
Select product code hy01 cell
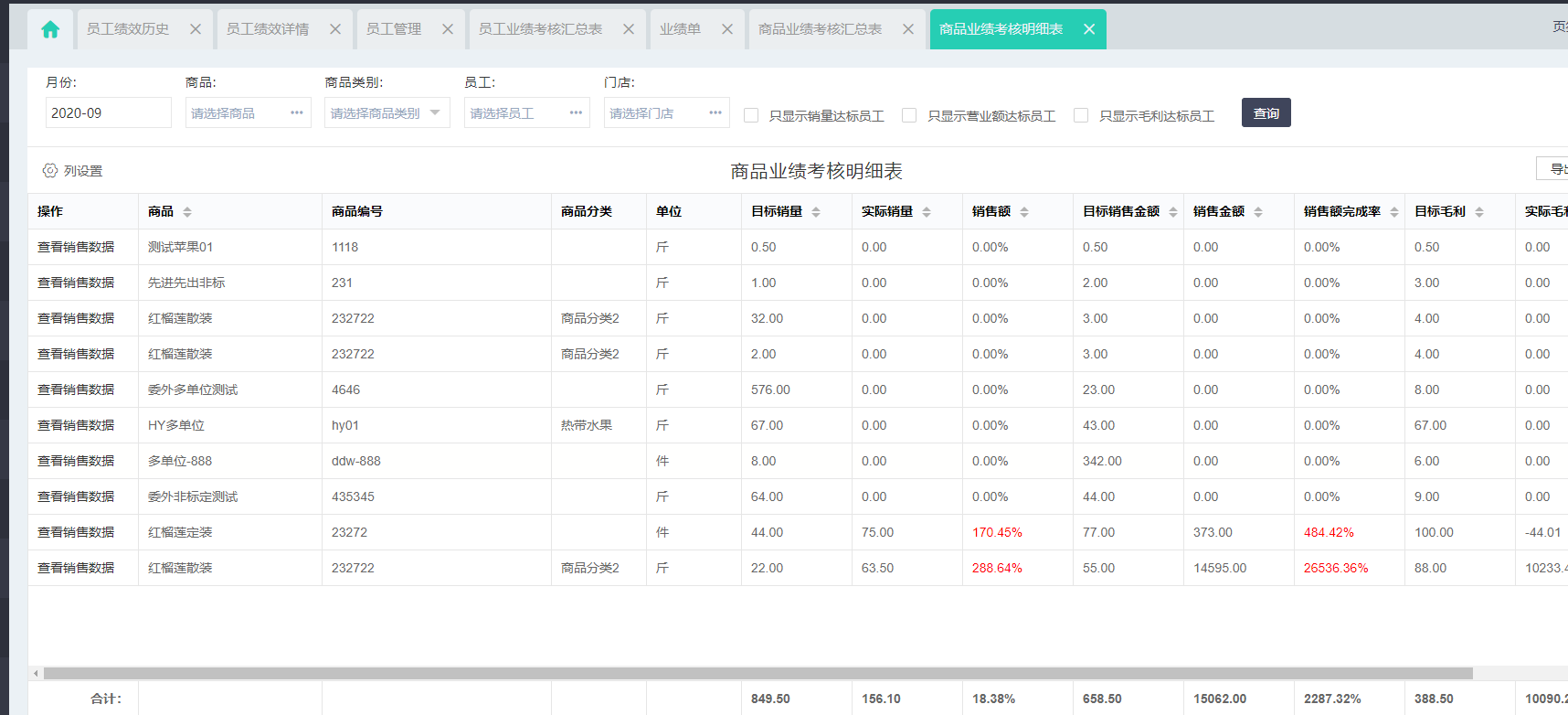pos(437,425)
